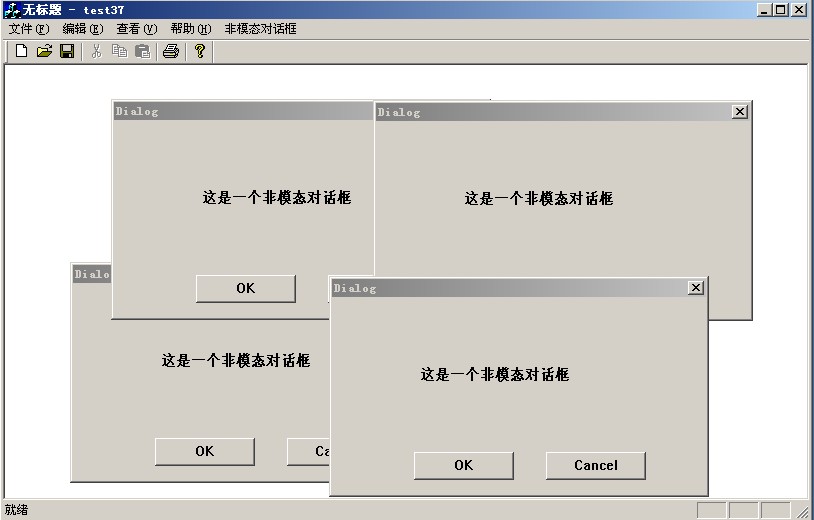814x520 pixels.
Task: Click 这是一个非模态对话框 text in upper-left dialog
Action: click(277, 197)
